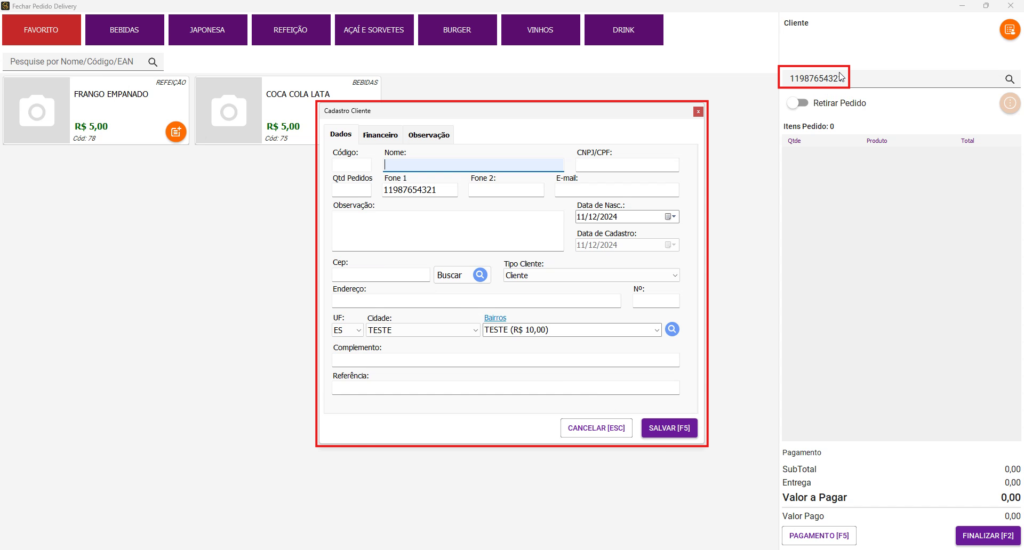Open the UF state dropdown
Screen dimensions: 1024x550
click(358, 330)
